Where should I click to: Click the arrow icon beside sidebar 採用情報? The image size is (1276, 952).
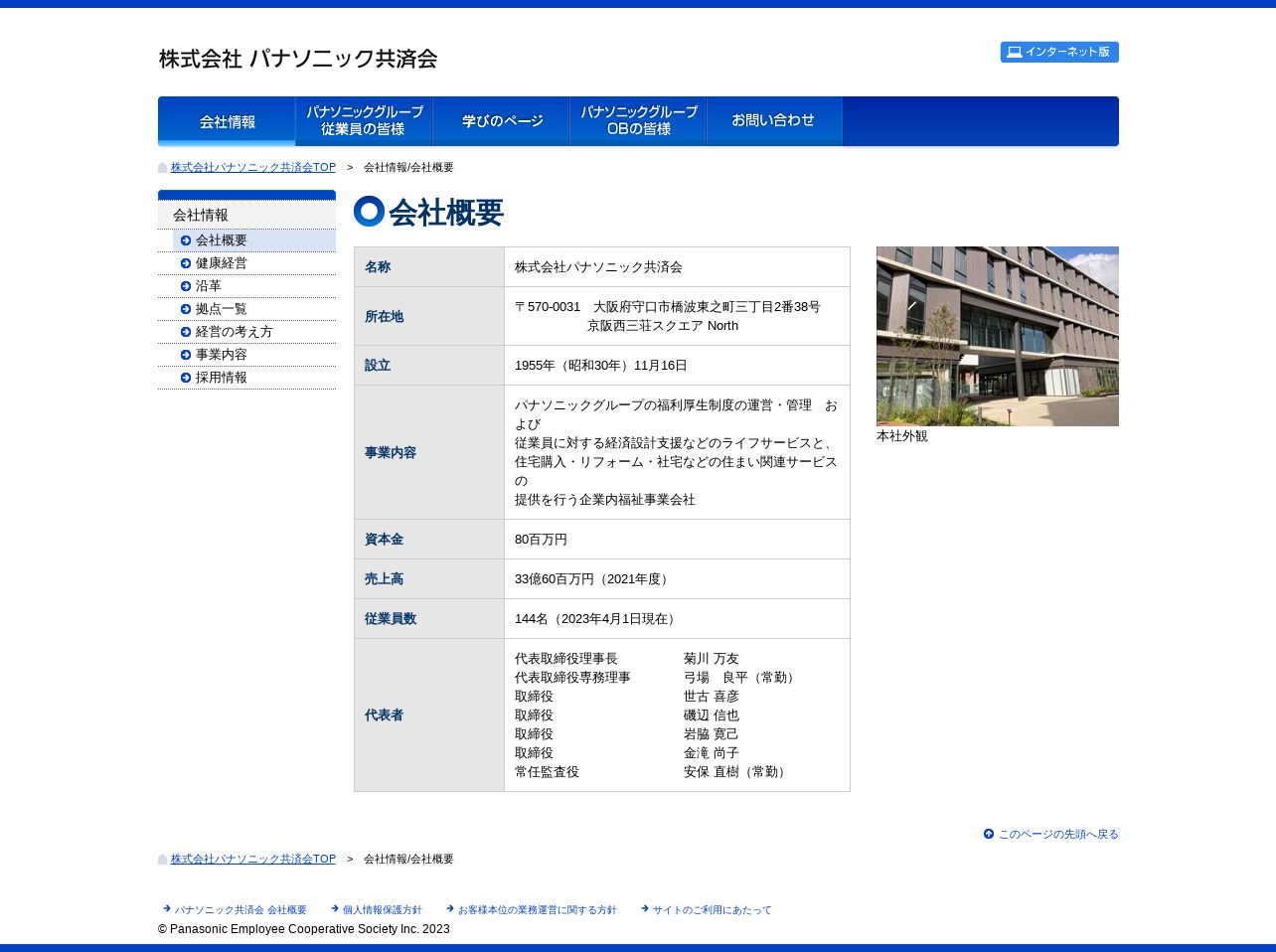pos(186,378)
